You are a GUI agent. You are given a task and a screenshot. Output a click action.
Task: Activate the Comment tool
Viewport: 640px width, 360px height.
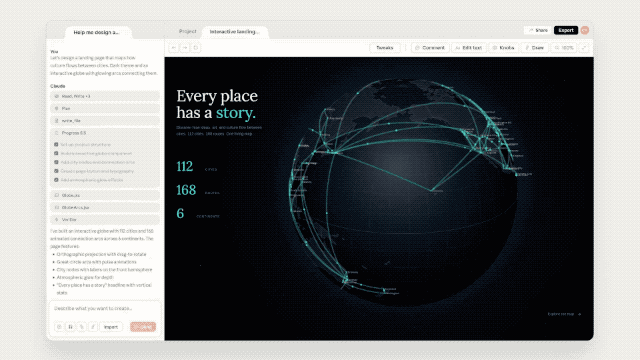(x=430, y=48)
